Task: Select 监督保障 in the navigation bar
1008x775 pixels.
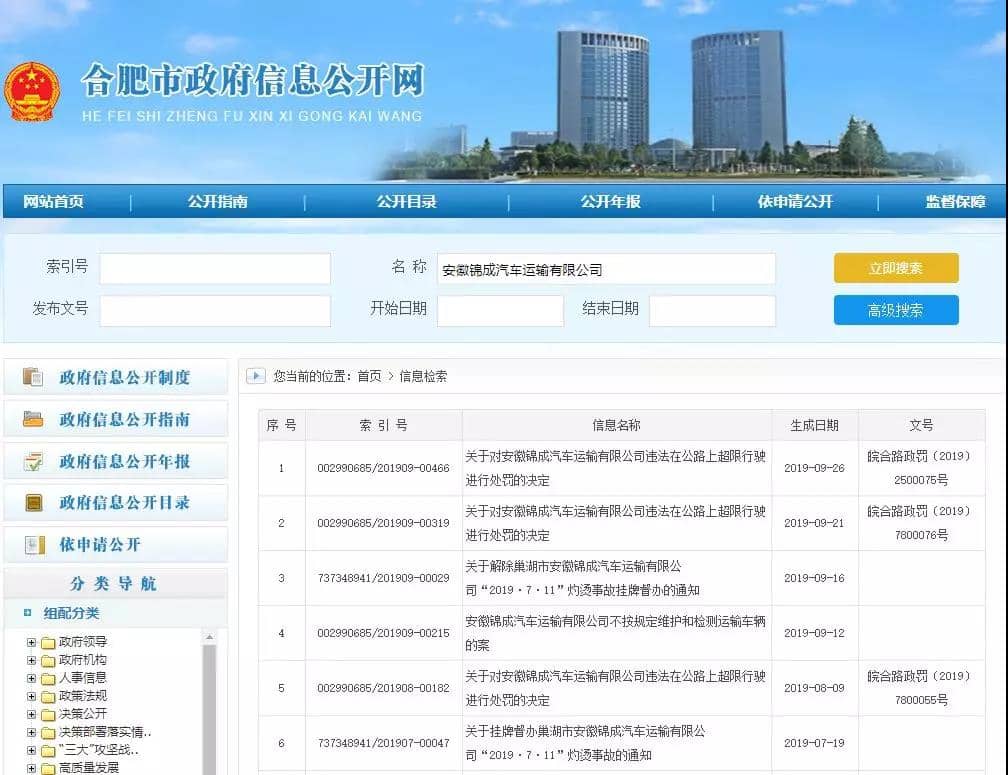Action: tap(954, 202)
